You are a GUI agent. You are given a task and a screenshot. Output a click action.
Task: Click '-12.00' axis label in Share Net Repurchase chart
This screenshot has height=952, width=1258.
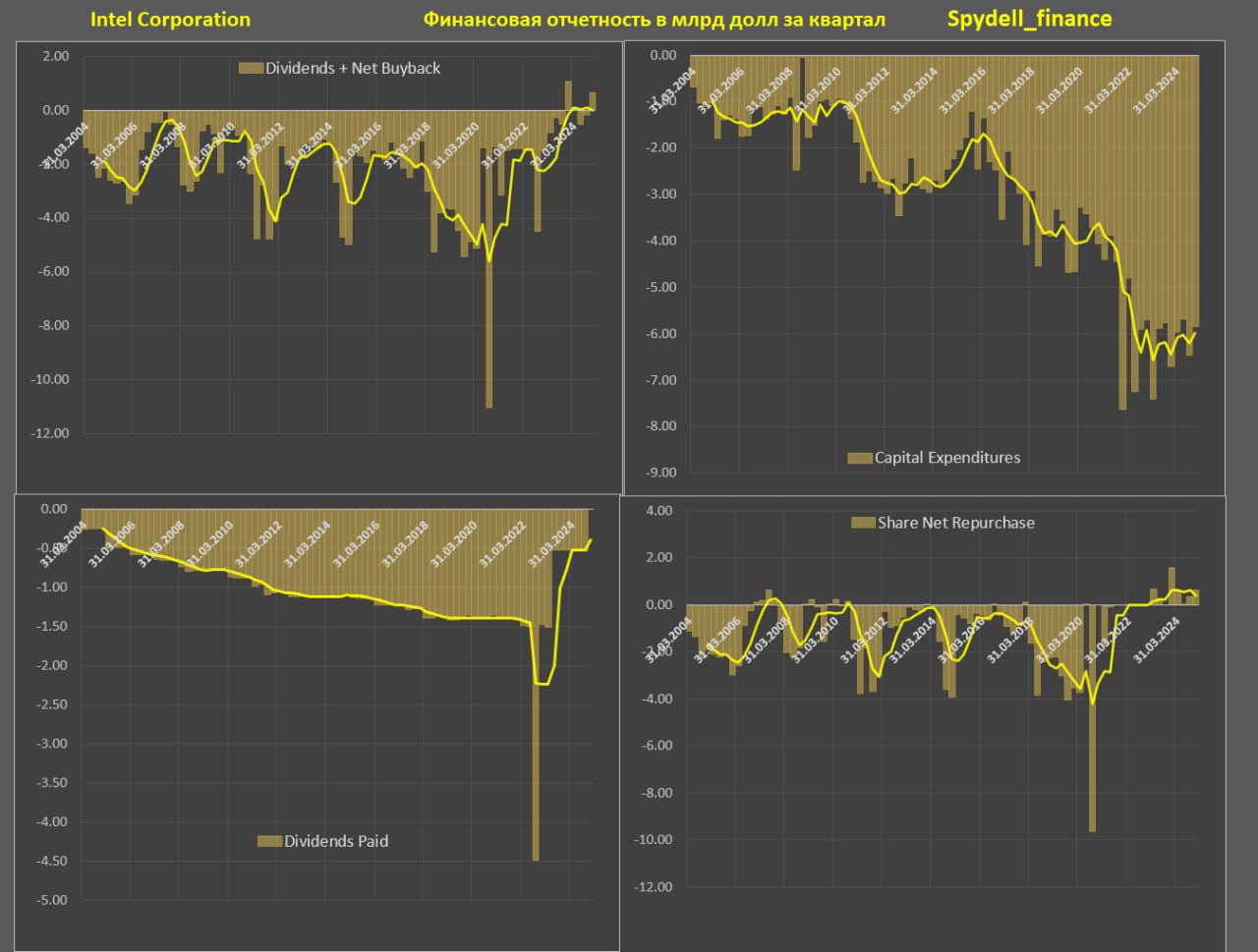click(655, 887)
